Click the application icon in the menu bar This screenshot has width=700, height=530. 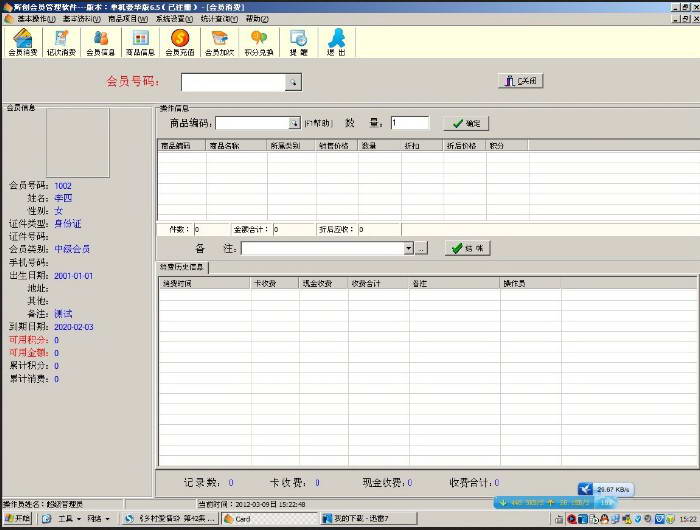pyautogui.click(x=8, y=19)
